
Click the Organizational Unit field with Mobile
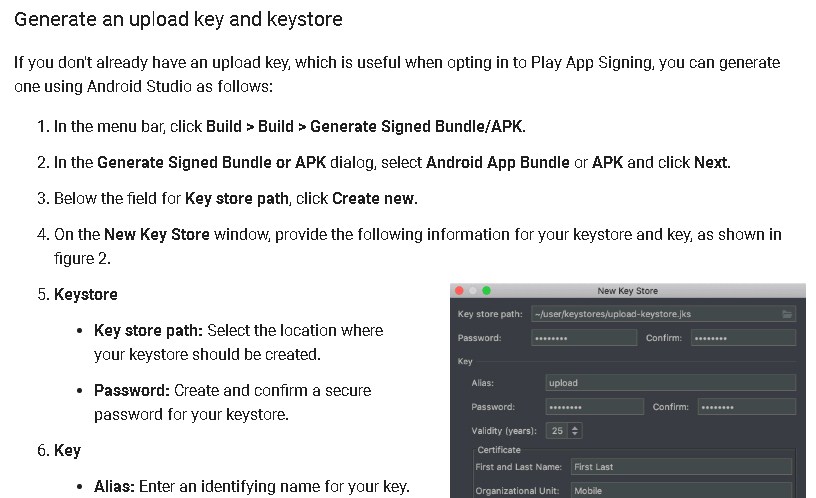(681, 491)
